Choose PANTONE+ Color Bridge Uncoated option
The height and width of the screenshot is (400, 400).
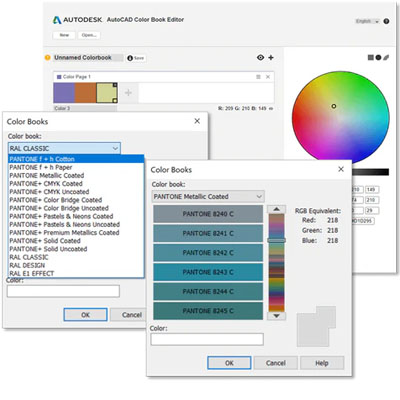tap(76, 208)
